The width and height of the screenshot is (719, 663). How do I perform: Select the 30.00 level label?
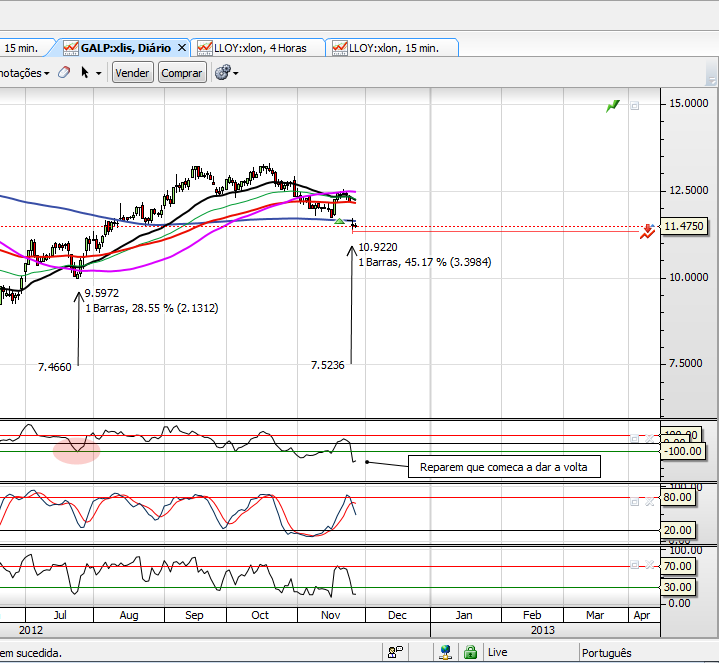(x=677, y=587)
